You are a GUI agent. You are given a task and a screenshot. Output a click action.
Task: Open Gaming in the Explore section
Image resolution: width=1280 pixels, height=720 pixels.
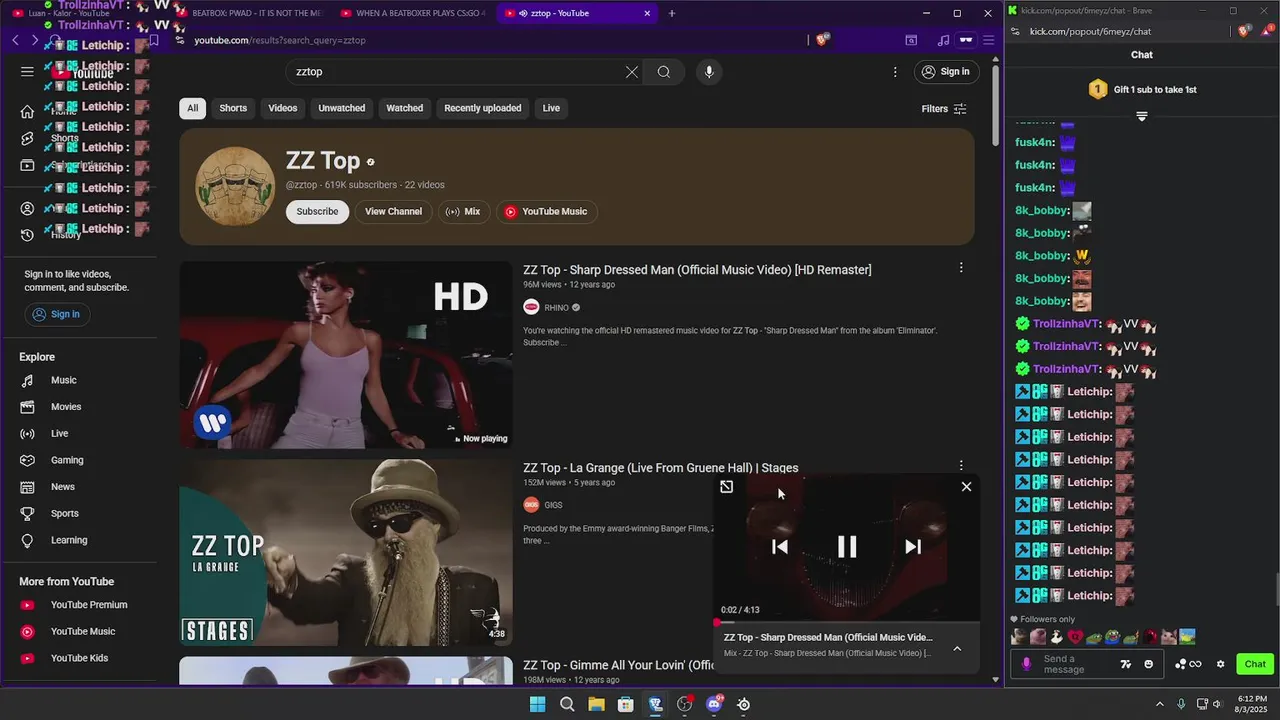point(67,460)
